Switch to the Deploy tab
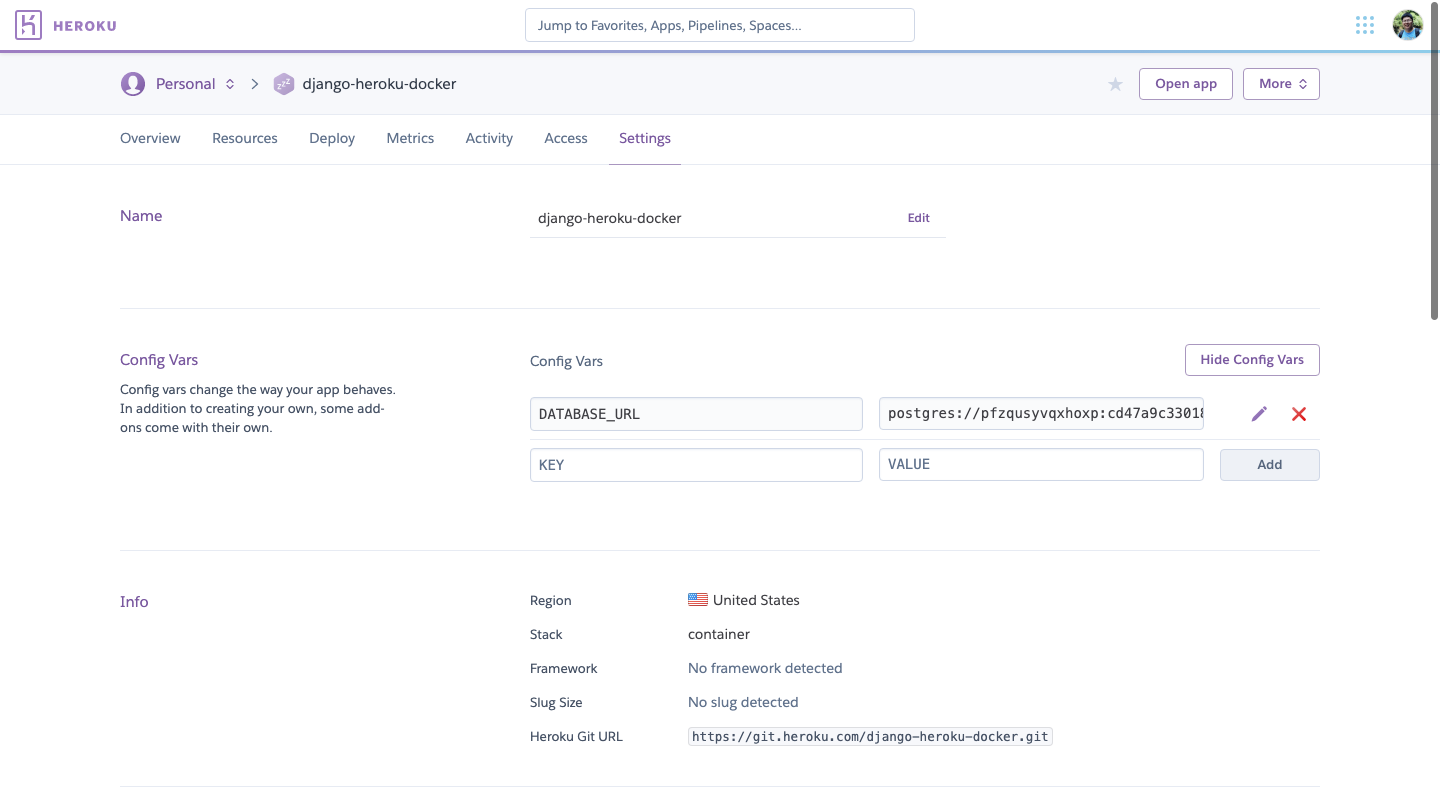The height and width of the screenshot is (789, 1440). [x=332, y=139]
